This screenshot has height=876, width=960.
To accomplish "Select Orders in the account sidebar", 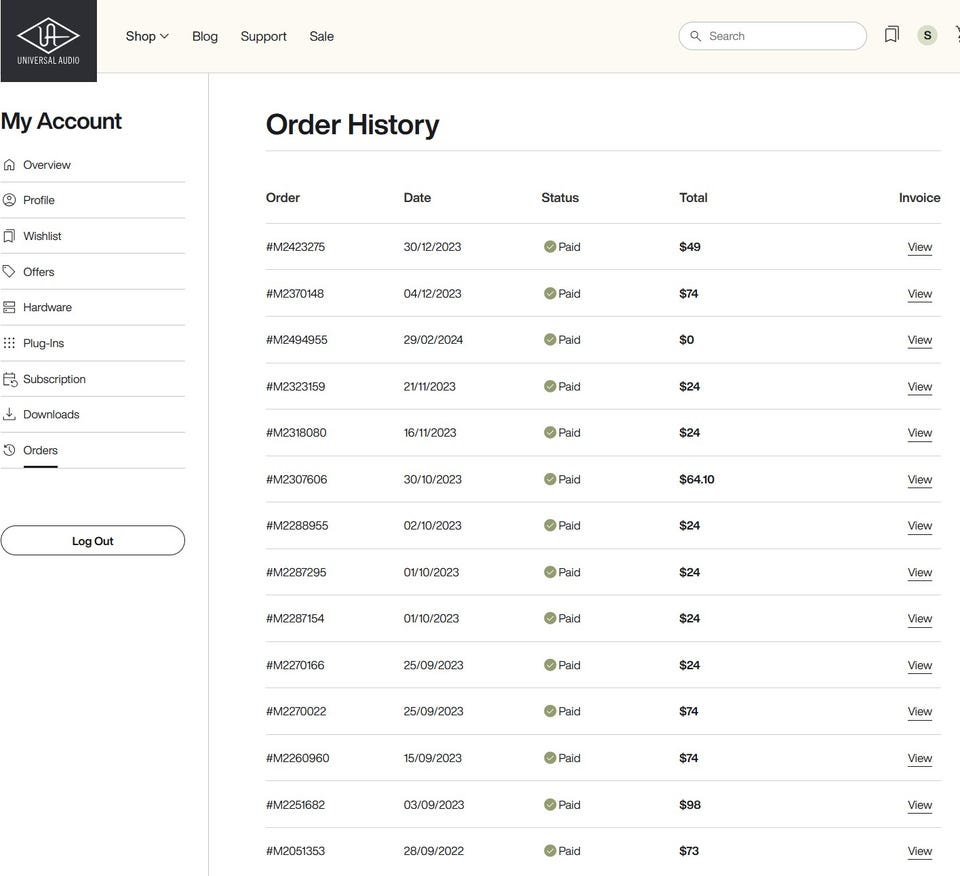I will pyautogui.click(x=40, y=450).
